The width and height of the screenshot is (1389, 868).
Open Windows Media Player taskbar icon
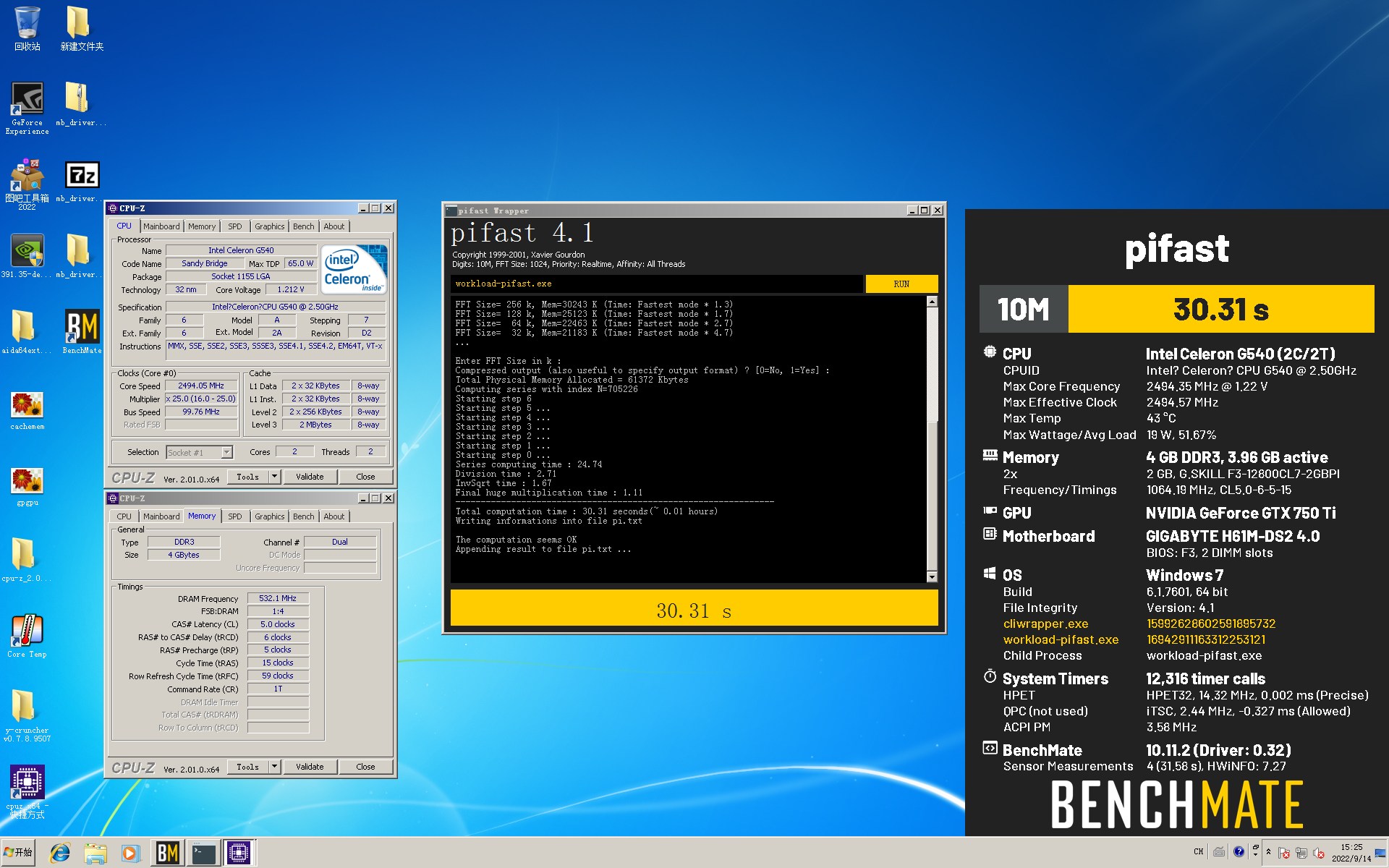pos(130,854)
